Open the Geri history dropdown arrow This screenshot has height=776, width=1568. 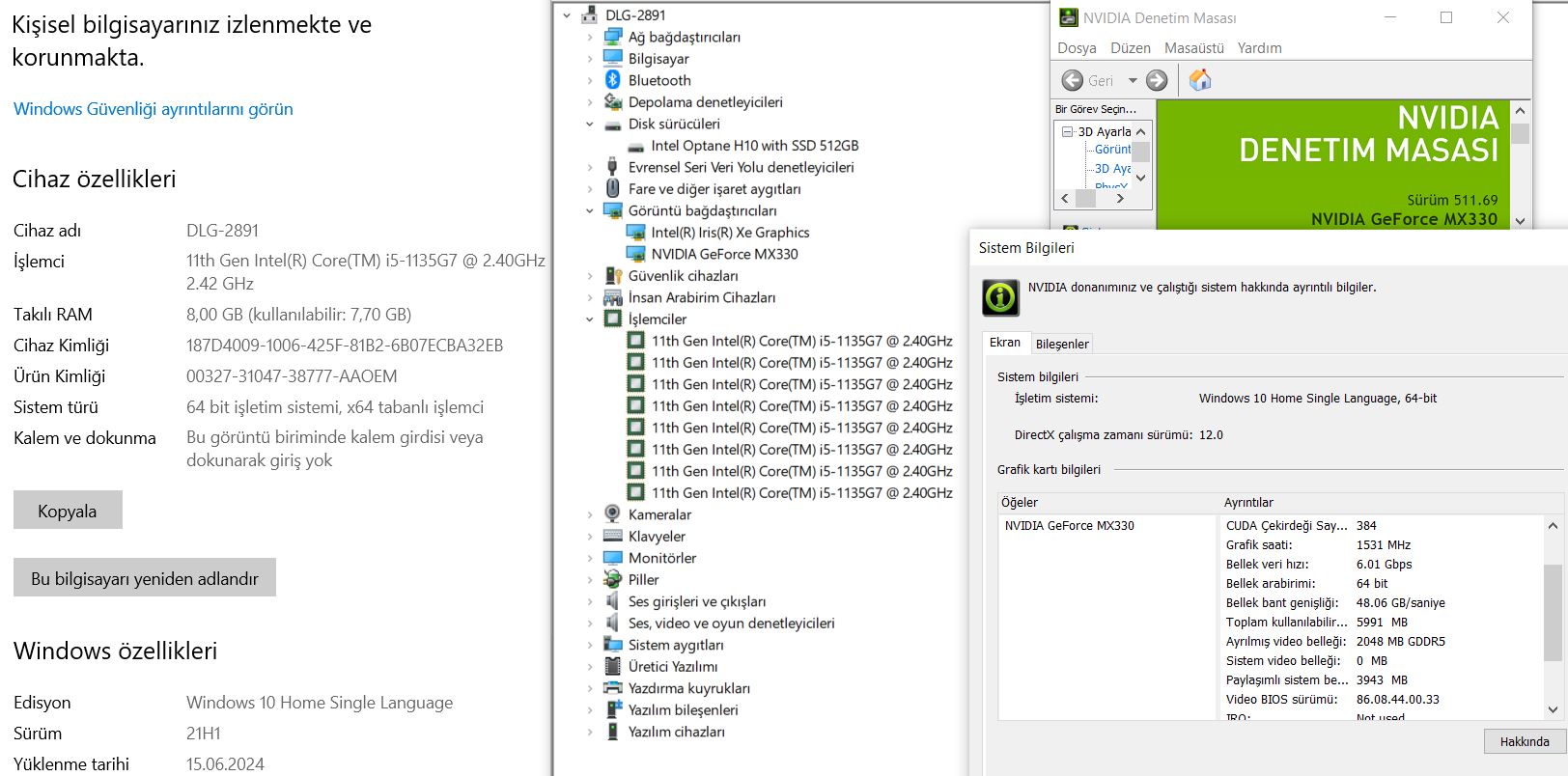click(1133, 80)
